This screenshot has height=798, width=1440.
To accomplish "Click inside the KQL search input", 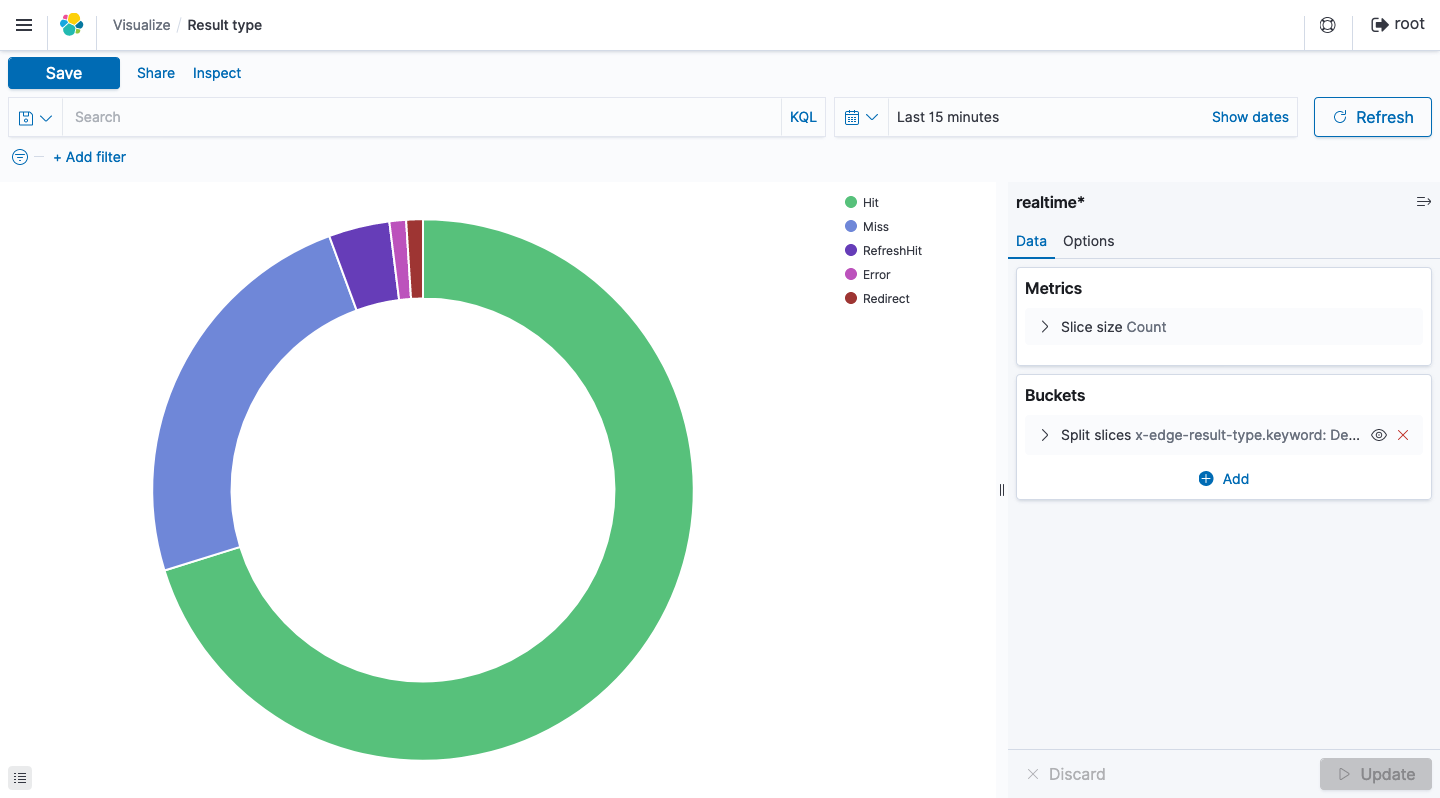I will (x=400, y=117).
